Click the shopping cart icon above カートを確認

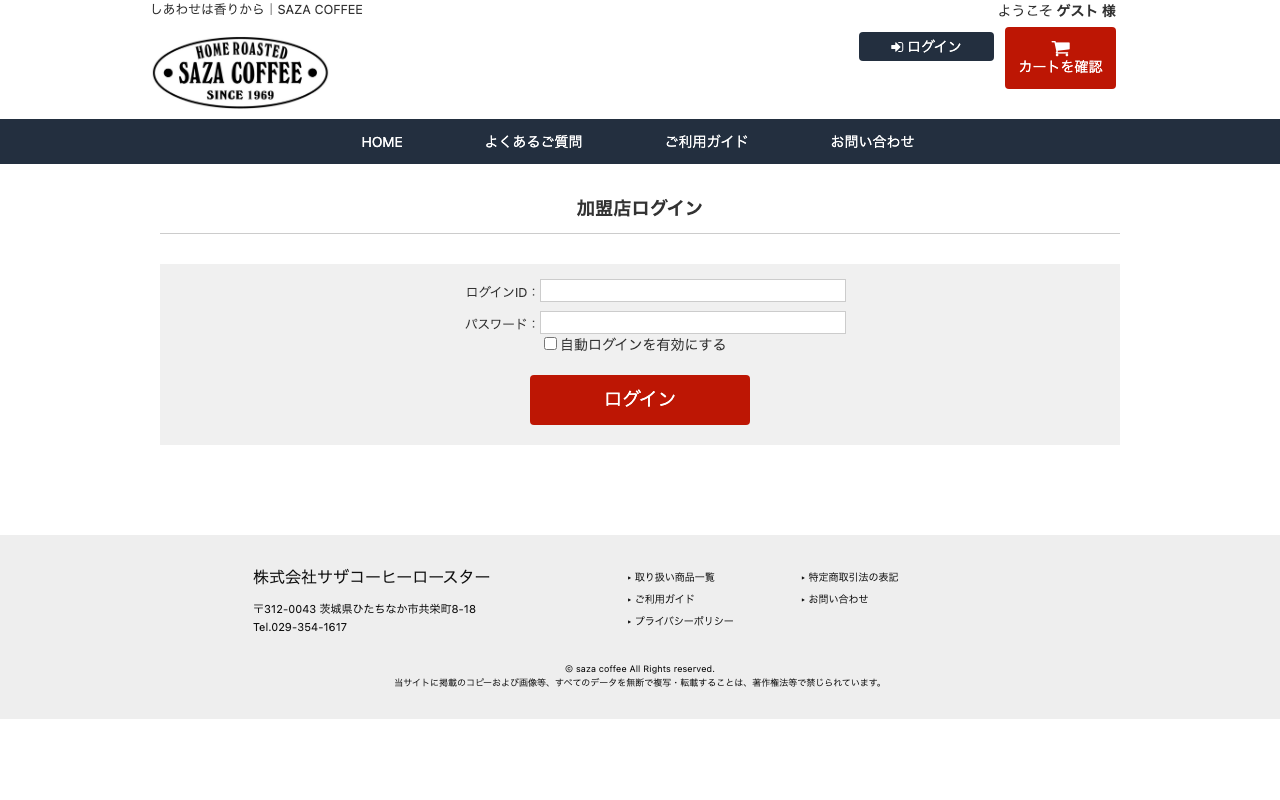[1059, 46]
